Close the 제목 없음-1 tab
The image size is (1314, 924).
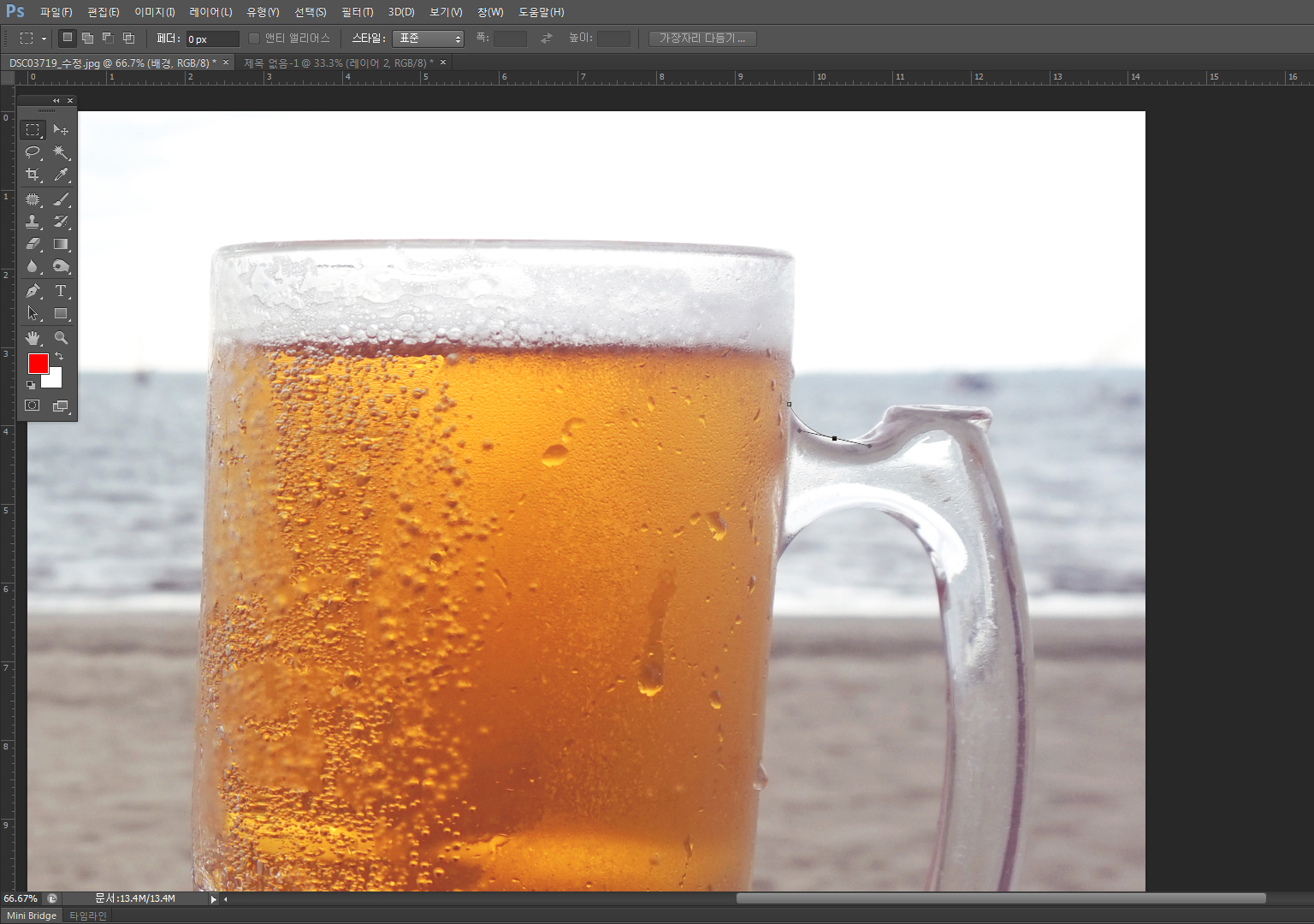[x=443, y=62]
